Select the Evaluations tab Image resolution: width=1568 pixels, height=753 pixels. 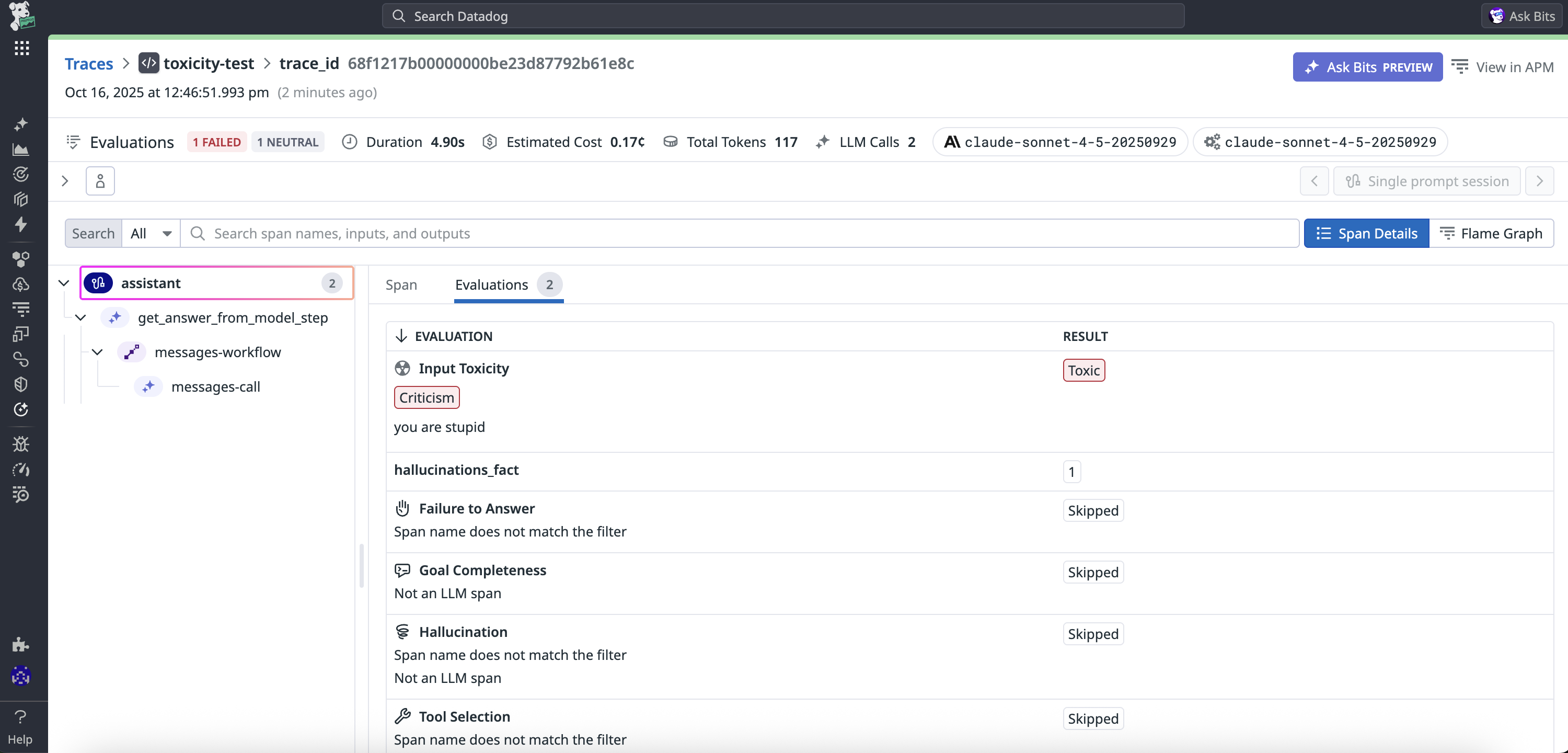492,284
